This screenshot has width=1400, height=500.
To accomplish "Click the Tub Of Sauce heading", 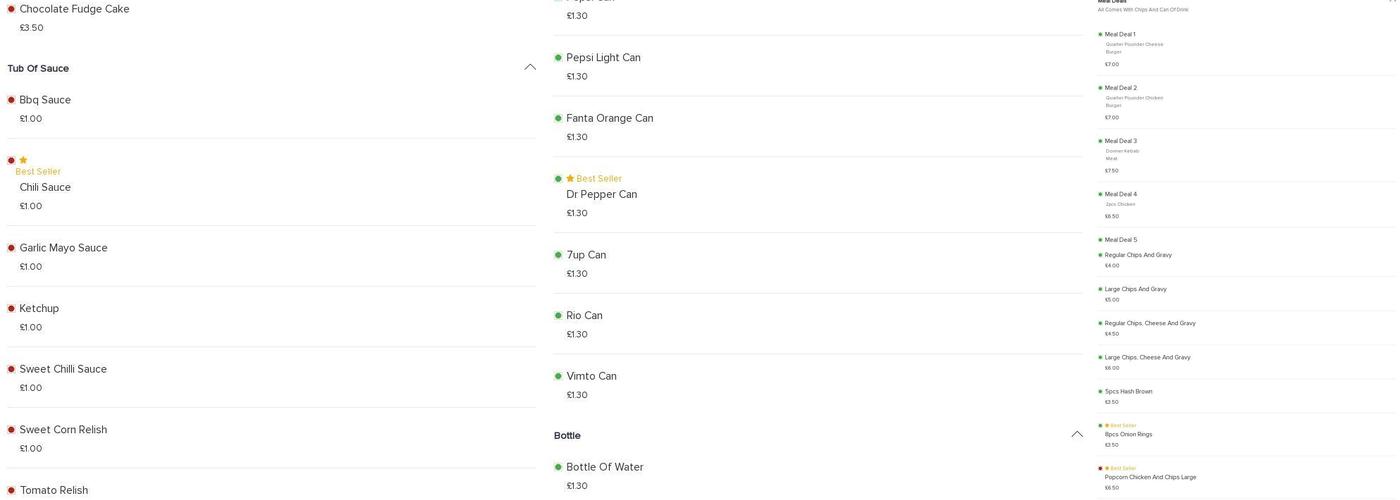I will [x=38, y=68].
